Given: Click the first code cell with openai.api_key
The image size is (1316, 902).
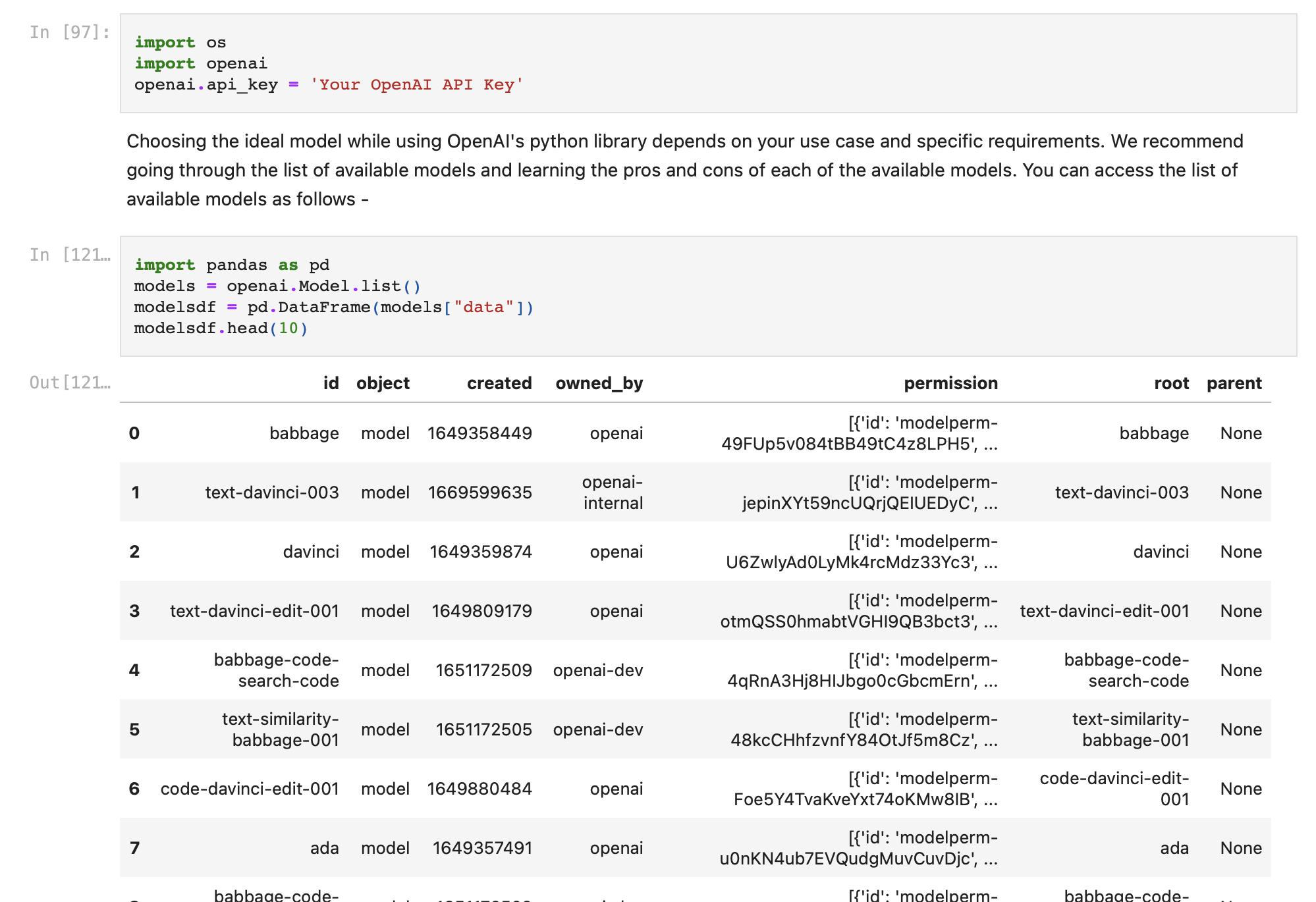Looking at the screenshot, I should [x=708, y=63].
